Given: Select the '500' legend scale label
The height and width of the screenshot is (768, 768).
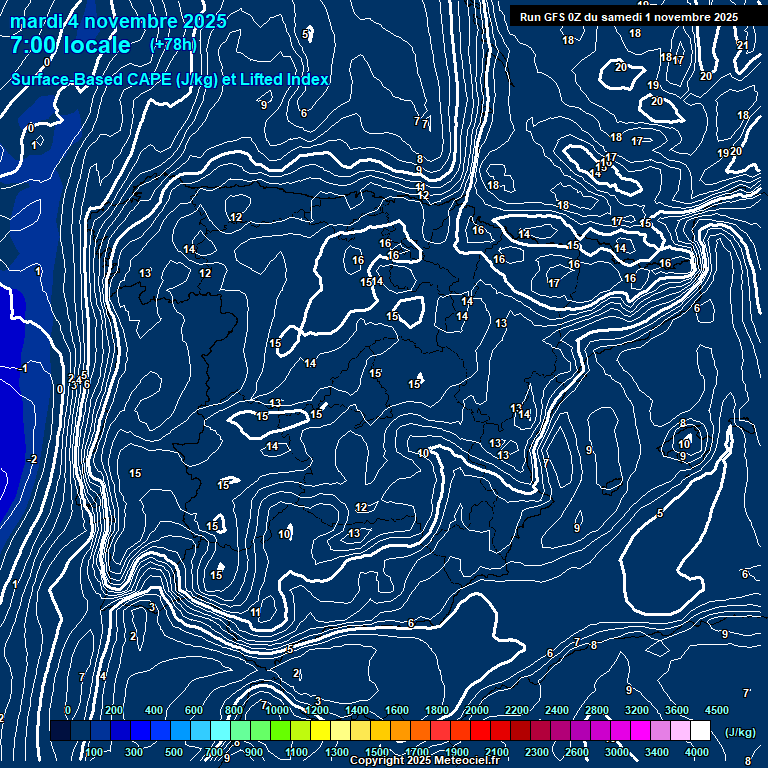Looking at the screenshot, I should (x=174, y=752).
